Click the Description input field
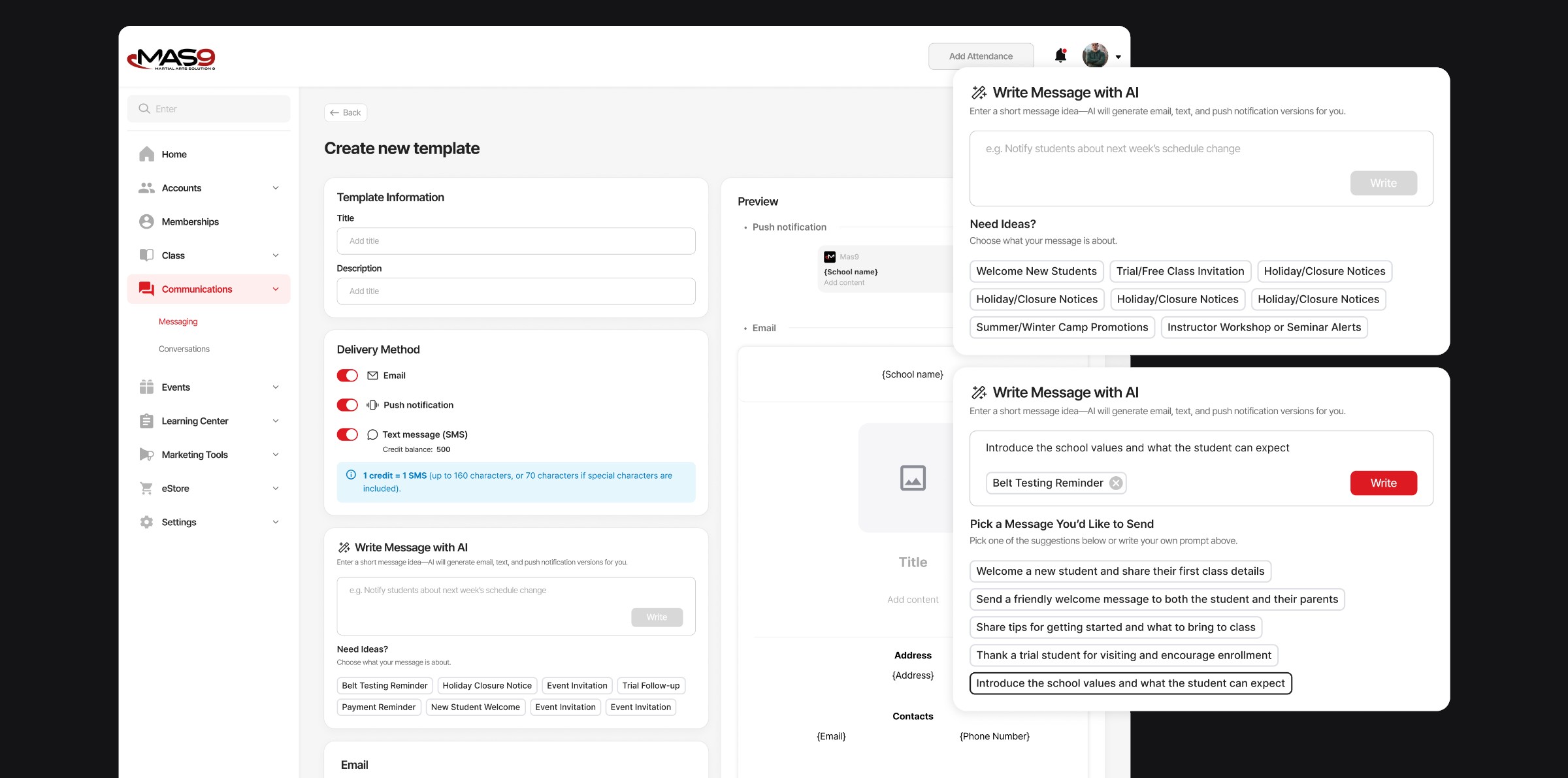 click(516, 291)
